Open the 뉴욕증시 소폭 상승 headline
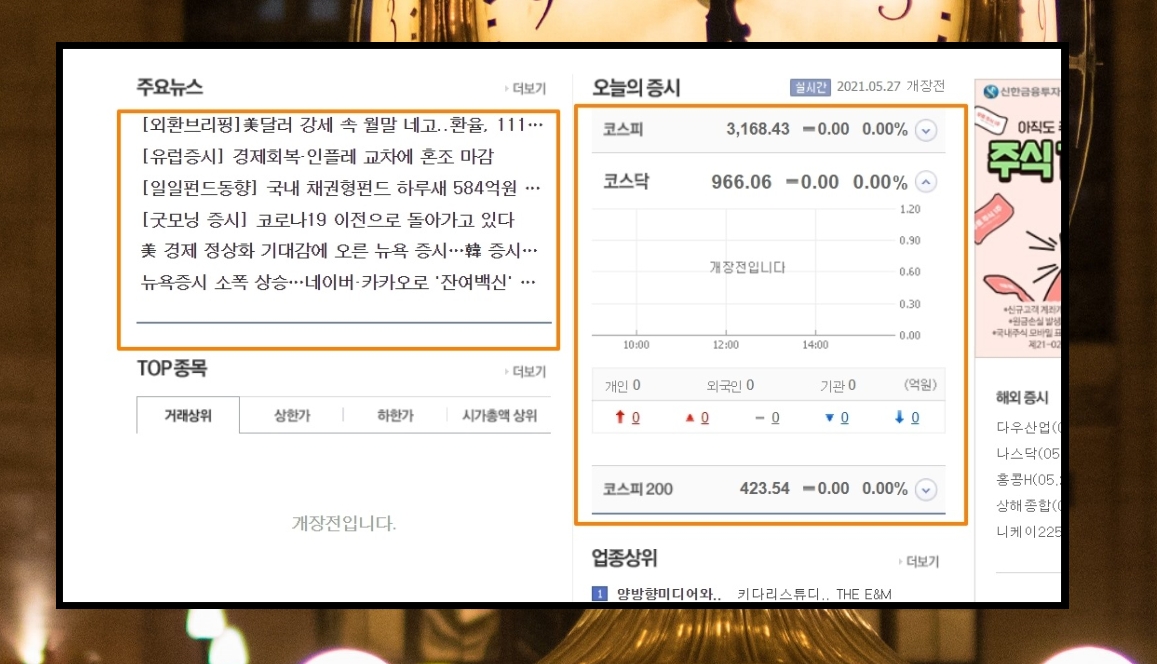1157x664 pixels. coord(338,283)
